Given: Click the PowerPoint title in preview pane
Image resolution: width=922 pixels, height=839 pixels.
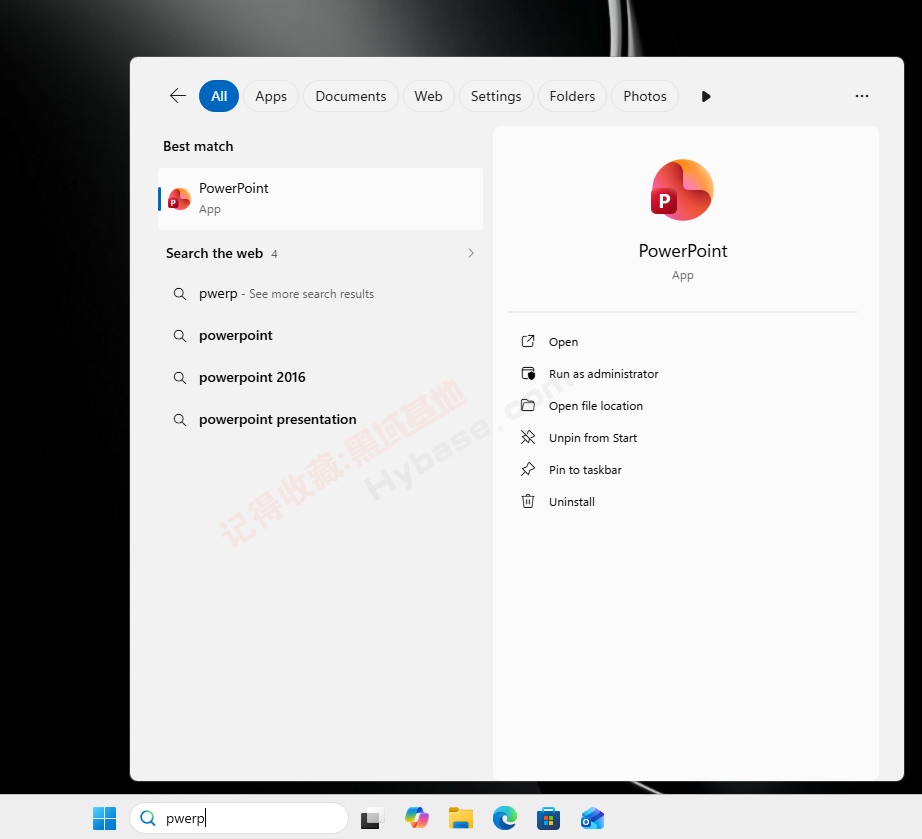Looking at the screenshot, I should pos(683,251).
